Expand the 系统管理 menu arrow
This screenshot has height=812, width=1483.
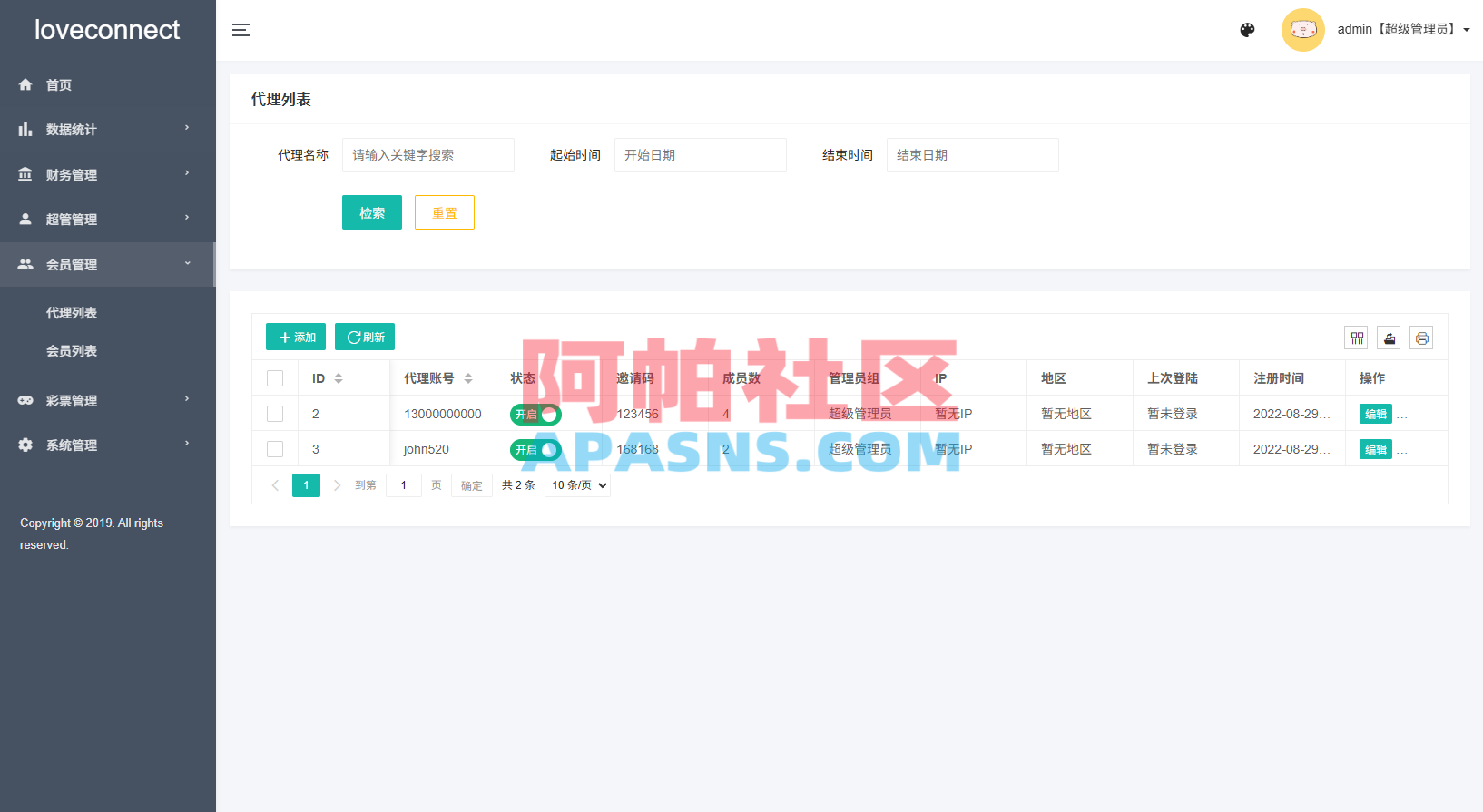coord(187,444)
